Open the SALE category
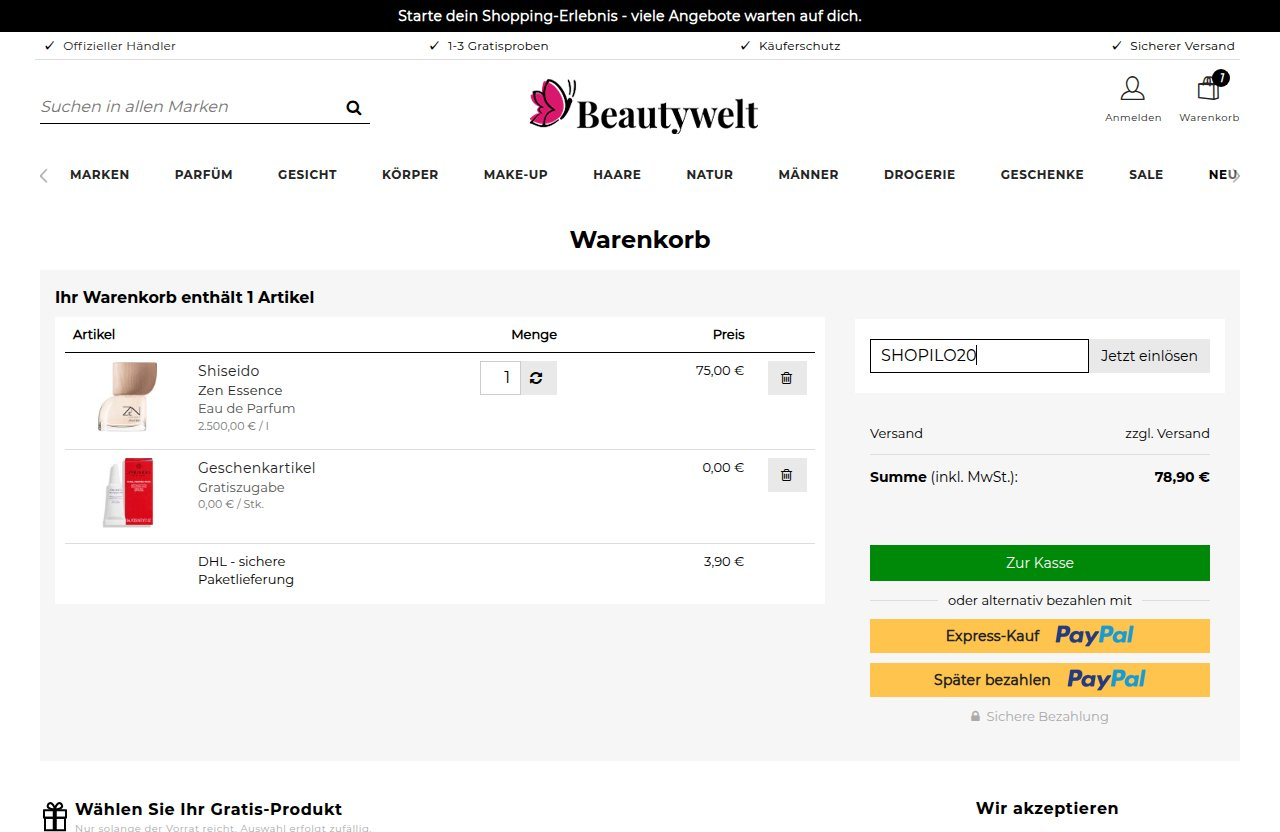Viewport: 1280px width, 832px height. [1146, 175]
